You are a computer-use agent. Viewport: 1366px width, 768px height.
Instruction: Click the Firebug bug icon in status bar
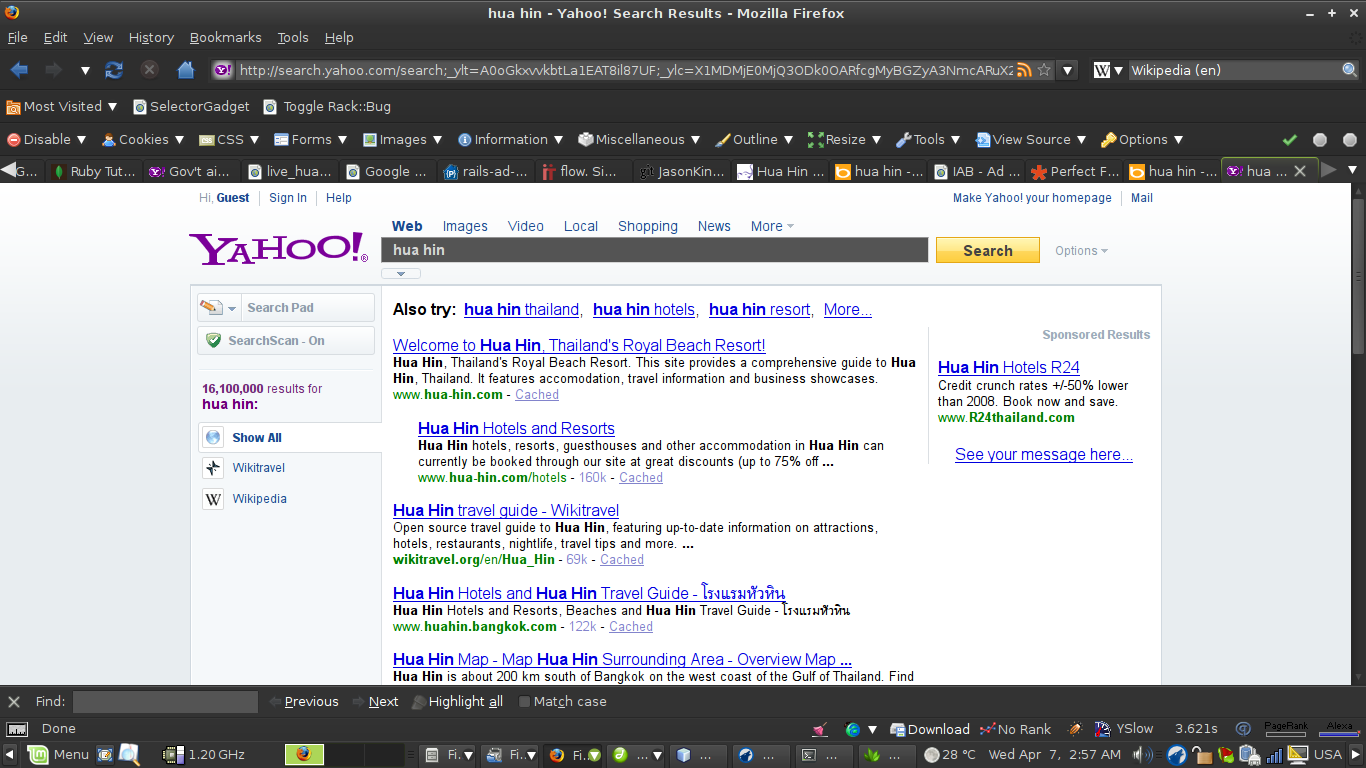pyautogui.click(x=1075, y=729)
